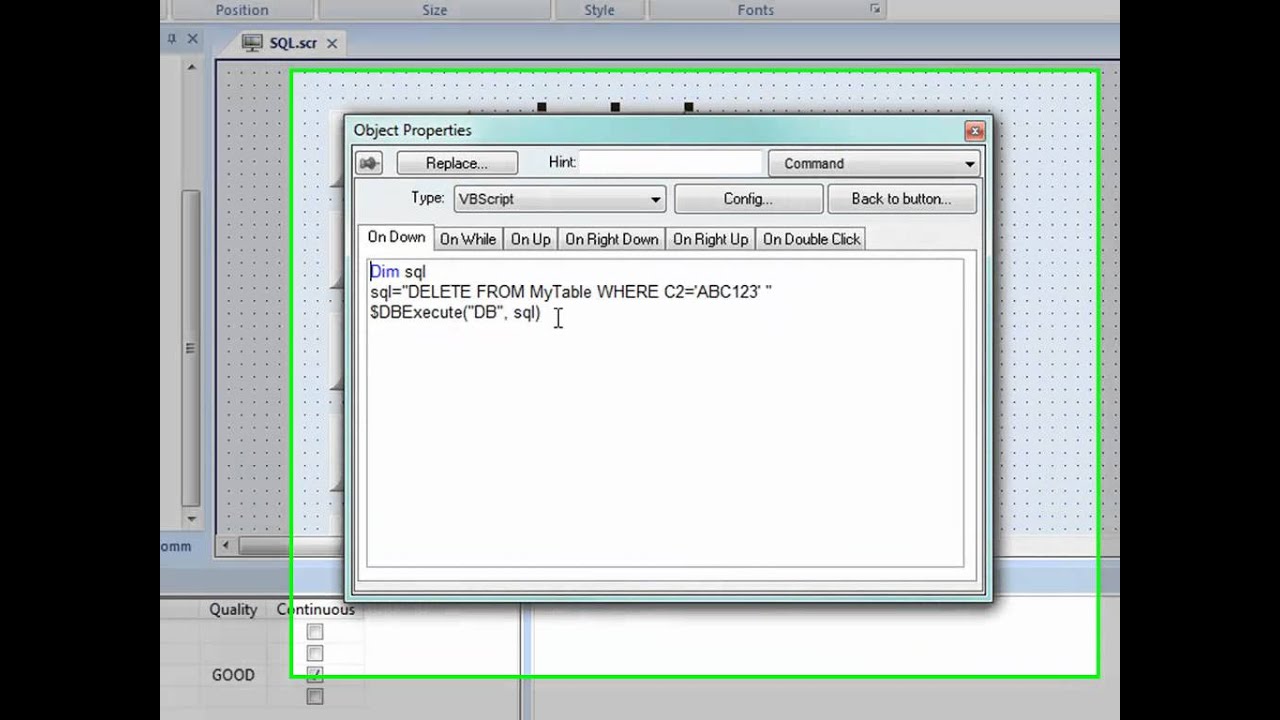This screenshot has height=720, width=1280.
Task: Switch to the On Down tab
Action: click(396, 237)
